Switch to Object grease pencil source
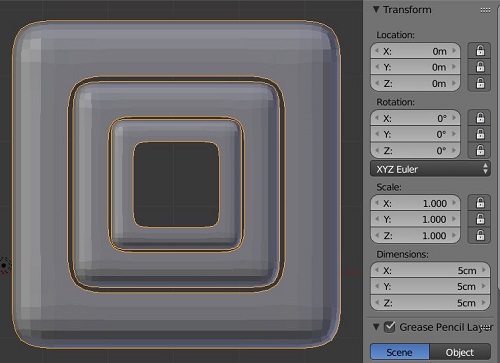The image size is (500, 363). tap(460, 352)
